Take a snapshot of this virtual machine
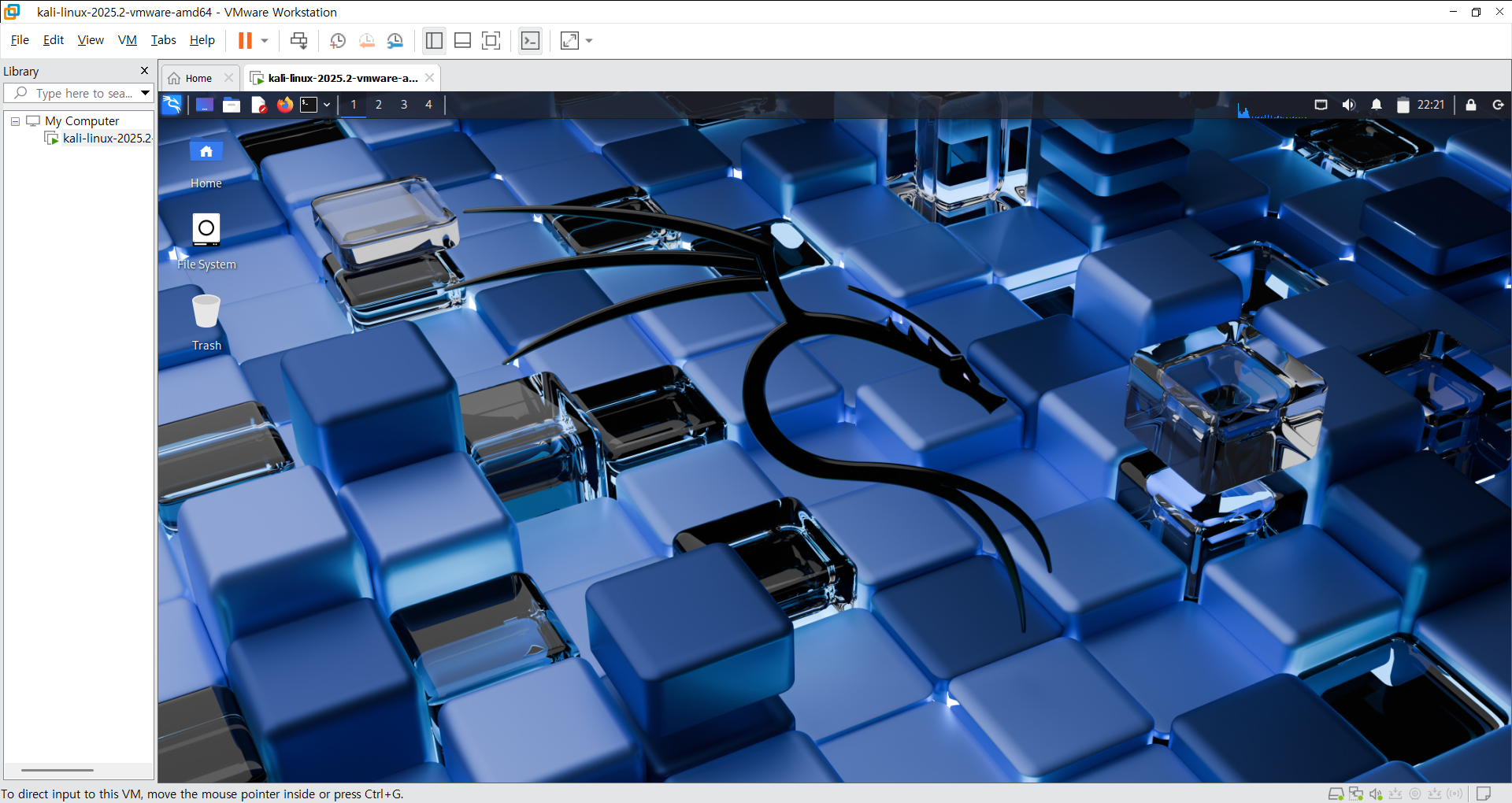The width and height of the screenshot is (1512, 803). click(x=338, y=40)
